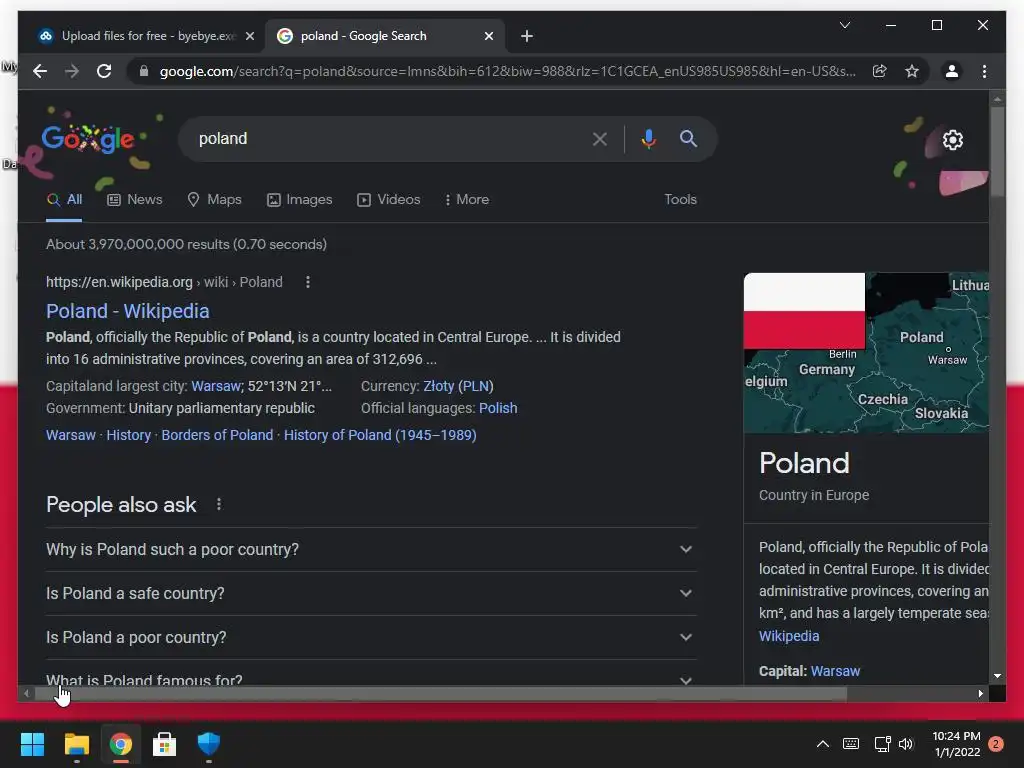The image size is (1024, 768).
Task: Open the 'History' sitelink under Wikipedia result
Action: pyautogui.click(x=129, y=435)
